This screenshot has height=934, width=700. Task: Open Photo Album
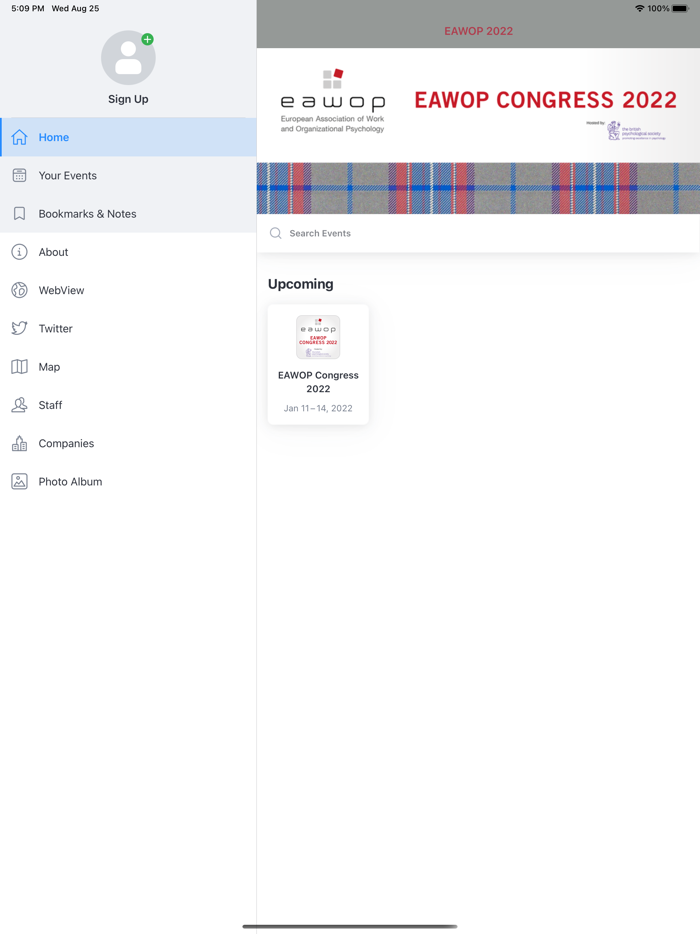point(128,481)
